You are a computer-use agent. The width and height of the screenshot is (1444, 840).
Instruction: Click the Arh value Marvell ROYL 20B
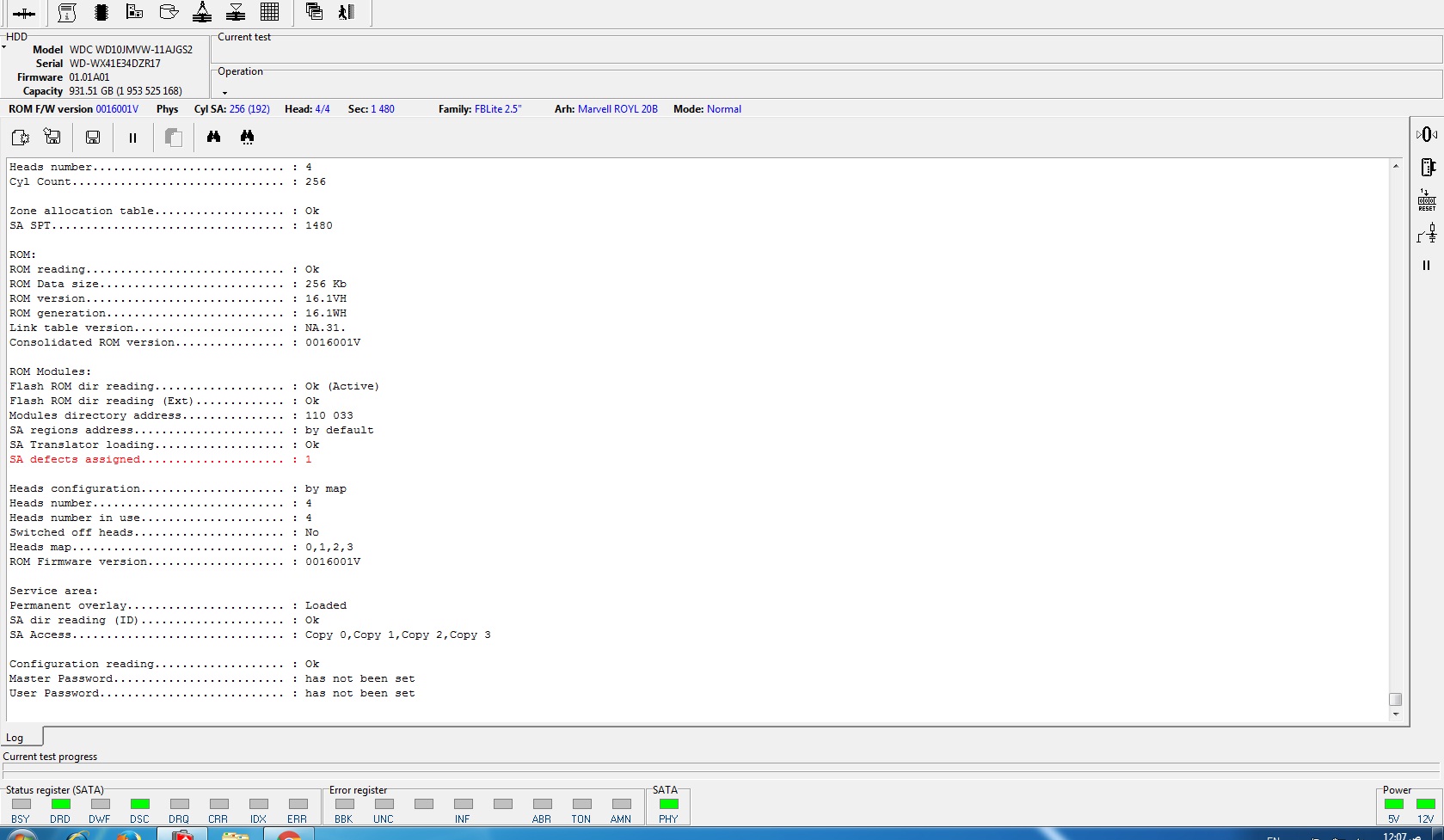coord(618,109)
